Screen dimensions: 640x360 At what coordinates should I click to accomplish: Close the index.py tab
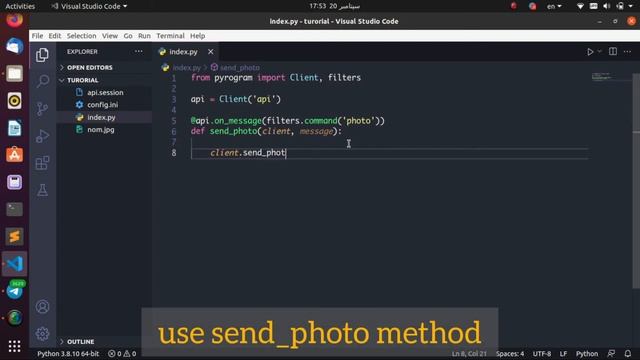click(x=210, y=52)
